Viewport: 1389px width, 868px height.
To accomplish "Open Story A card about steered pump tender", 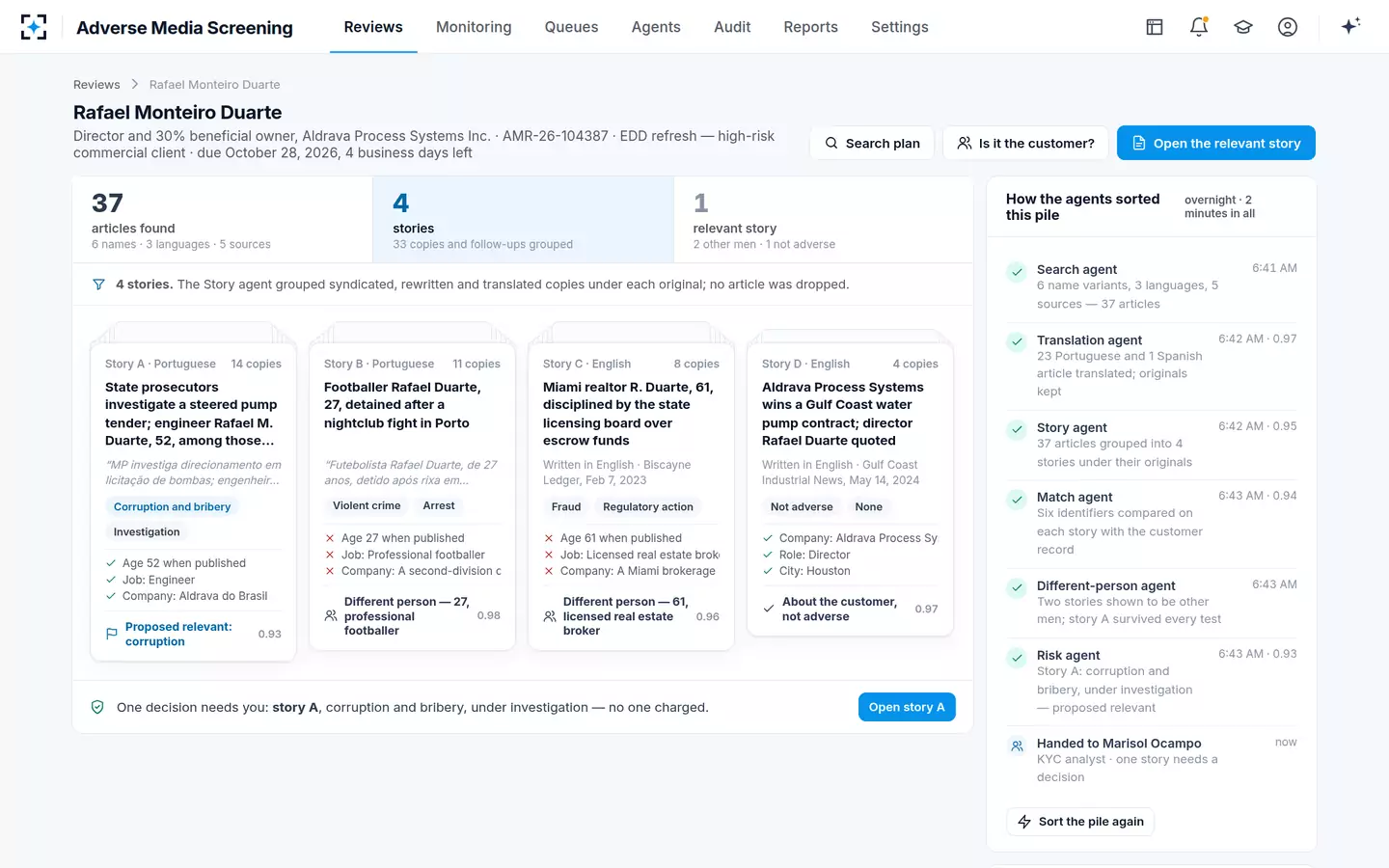I will (x=193, y=502).
